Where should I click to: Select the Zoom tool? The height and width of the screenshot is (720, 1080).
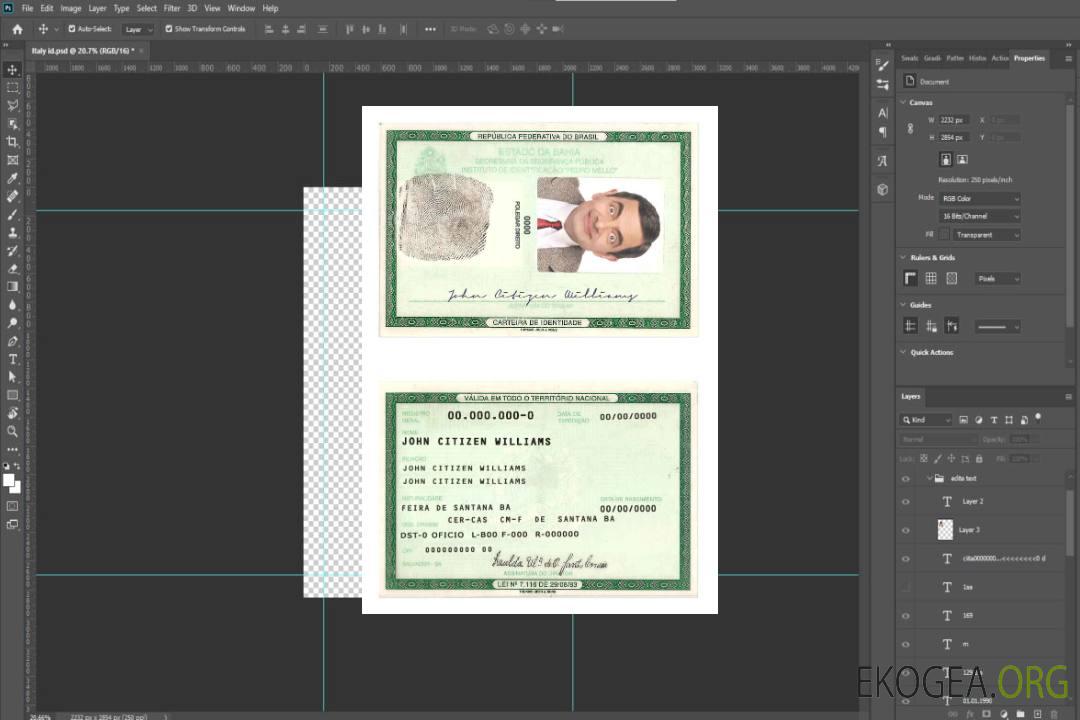tap(12, 431)
